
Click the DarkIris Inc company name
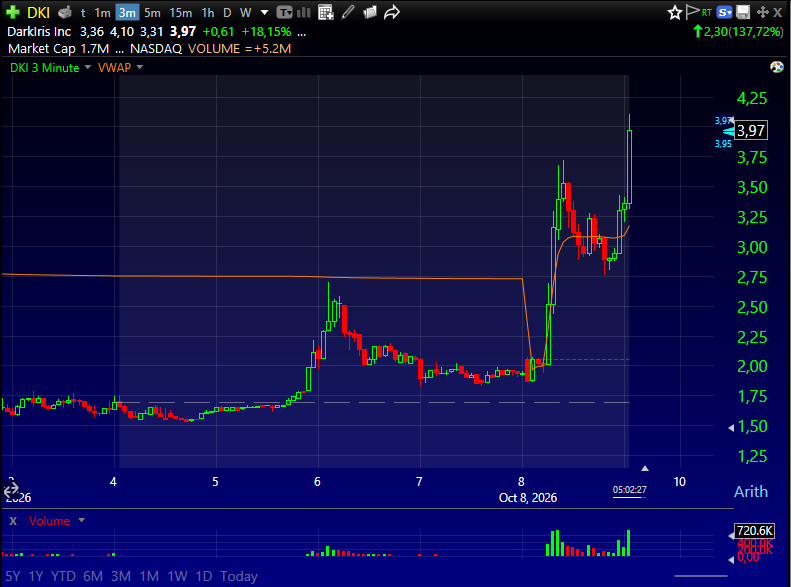pos(39,32)
